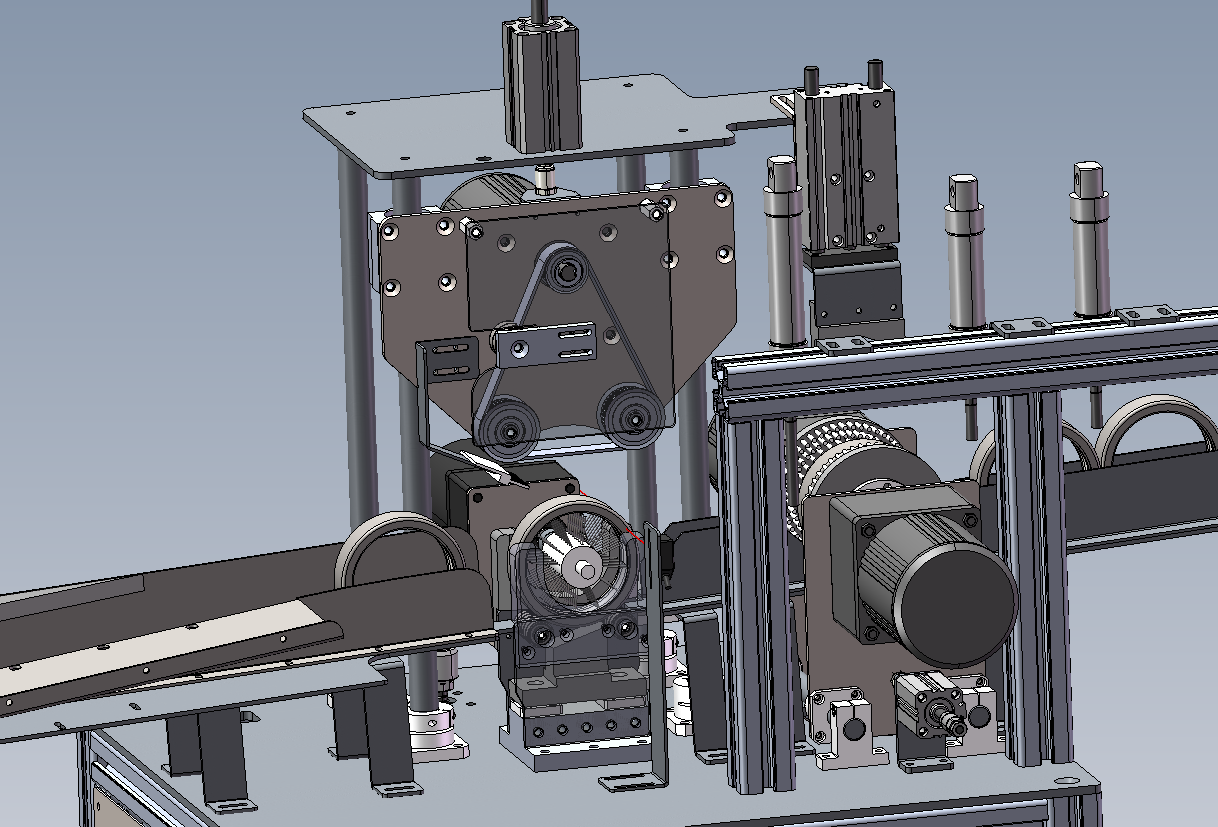Pick the large black round motor end cap
Image resolution: width=1218 pixels, height=827 pixels.
coord(955,604)
